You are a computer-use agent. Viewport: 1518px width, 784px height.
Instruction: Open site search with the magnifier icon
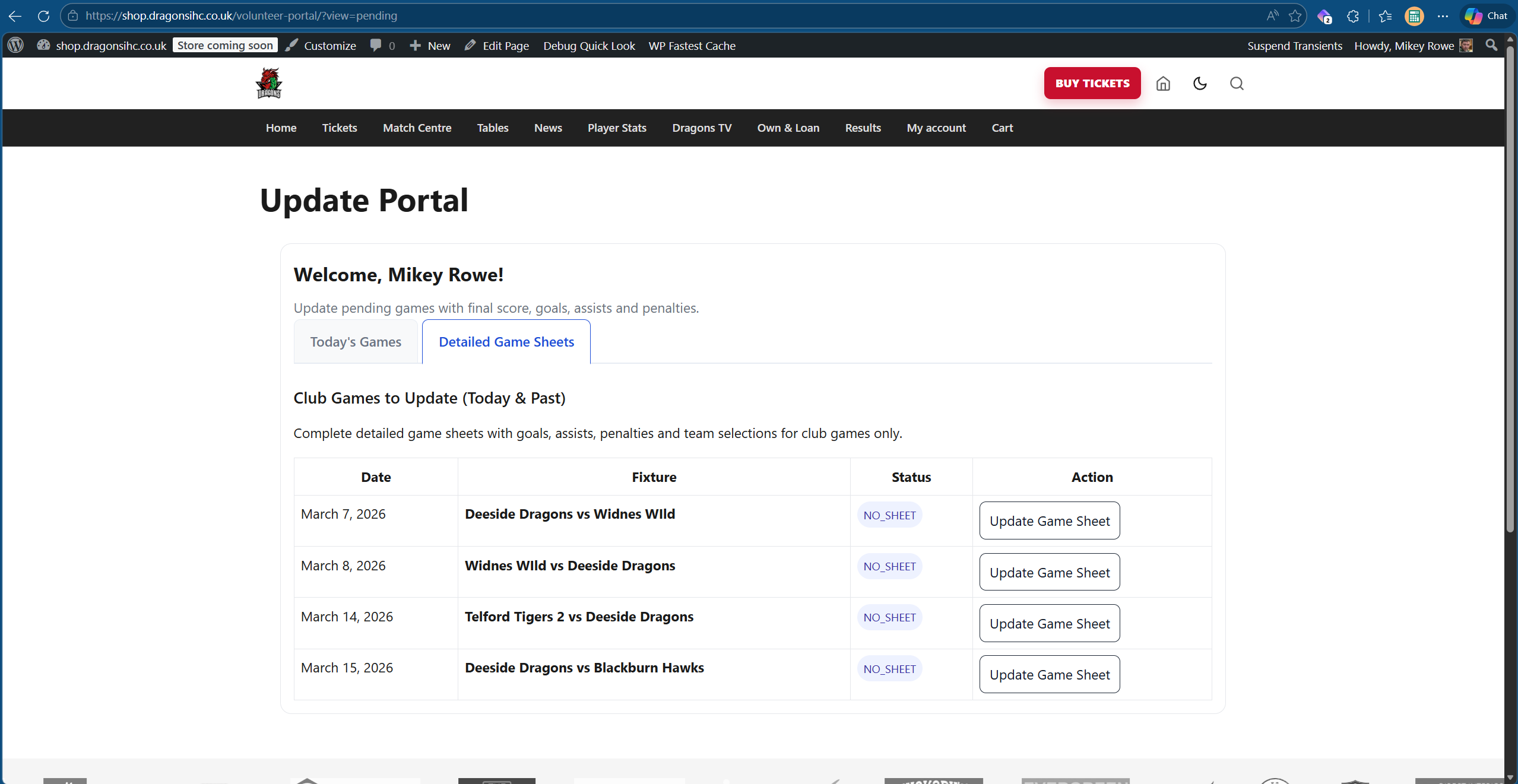click(1237, 84)
